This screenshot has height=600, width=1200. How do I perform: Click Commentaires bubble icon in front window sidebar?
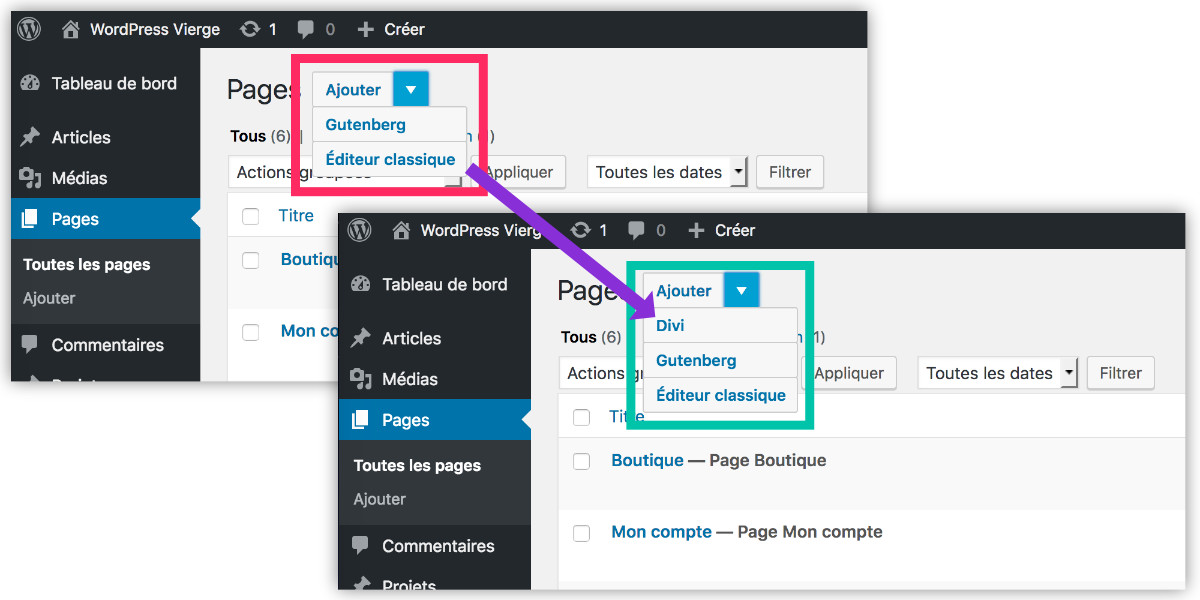pyautogui.click(x=361, y=546)
